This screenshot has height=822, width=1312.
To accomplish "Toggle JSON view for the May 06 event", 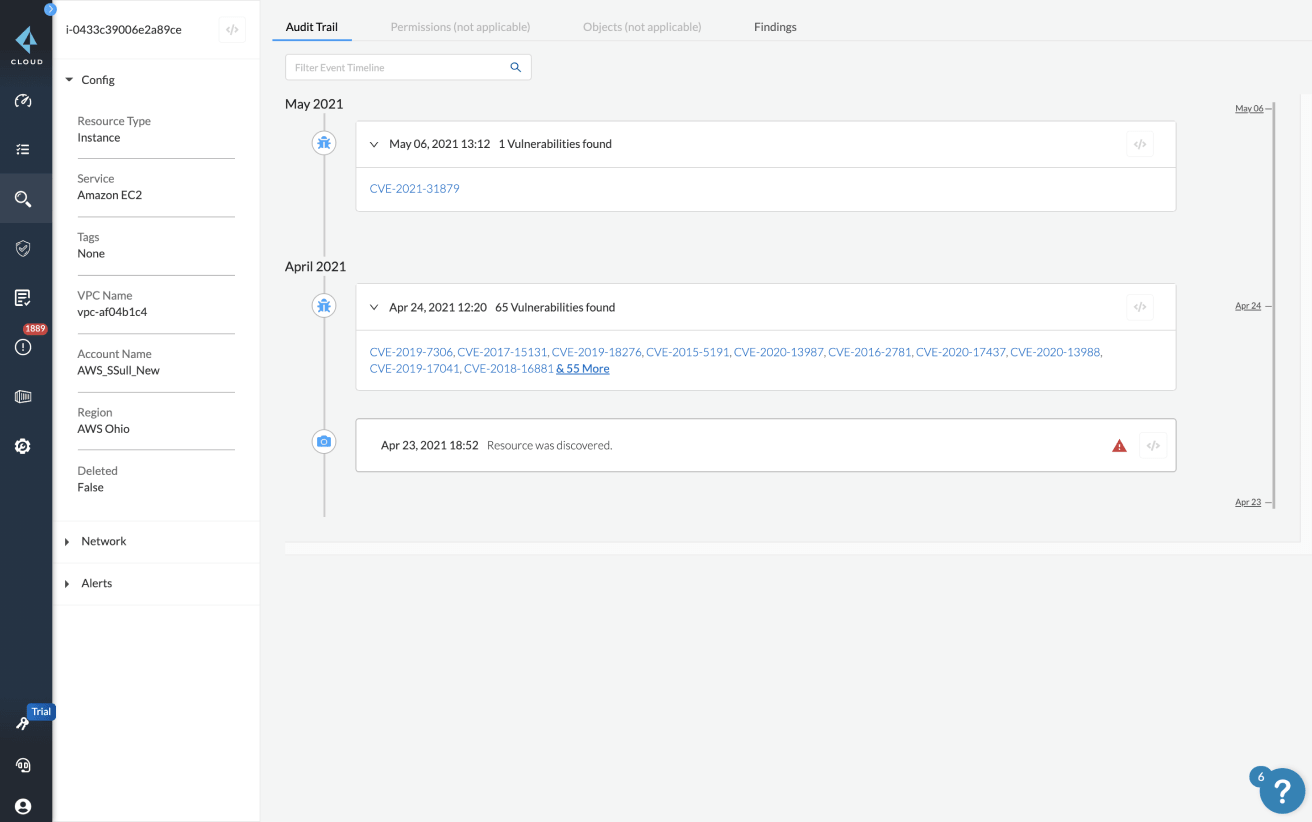I will coord(1139,143).
